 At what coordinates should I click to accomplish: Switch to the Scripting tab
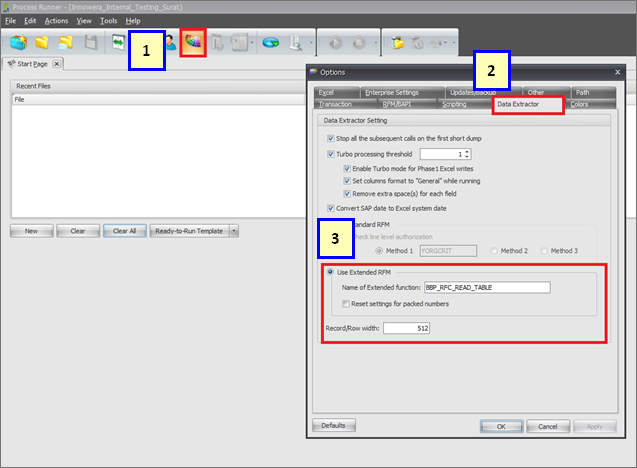click(x=454, y=104)
